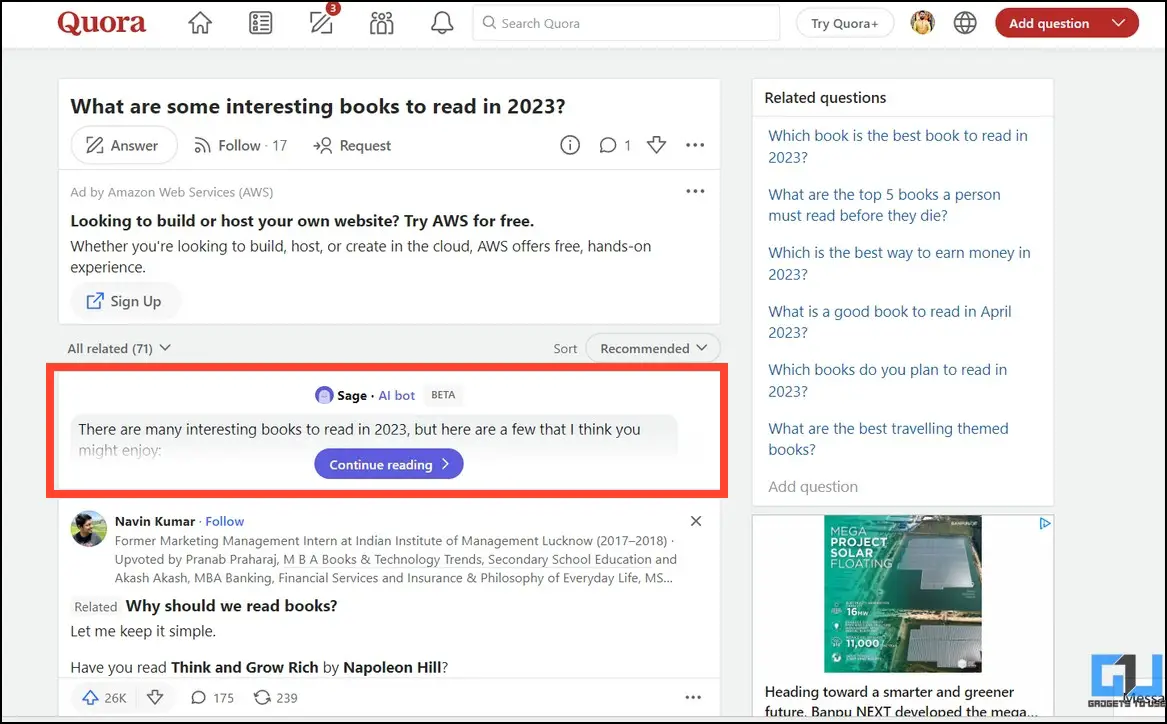Downvote the question about books in 2023
Viewport: 1167px width, 724px height.
click(656, 146)
